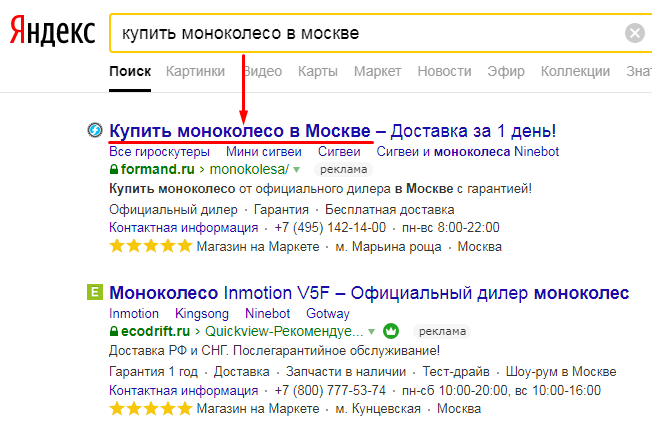
Task: Click the ecodrift.ru lock icon
Action: 114,331
